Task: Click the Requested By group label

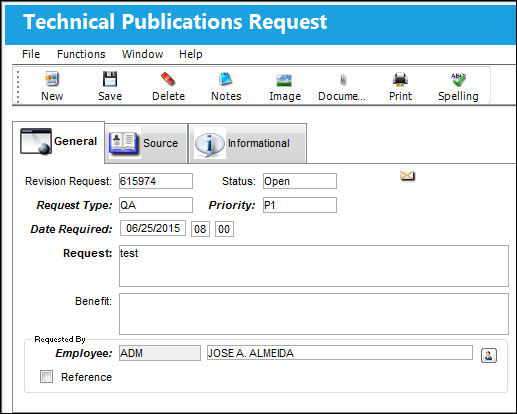Action: pyautogui.click(x=60, y=339)
